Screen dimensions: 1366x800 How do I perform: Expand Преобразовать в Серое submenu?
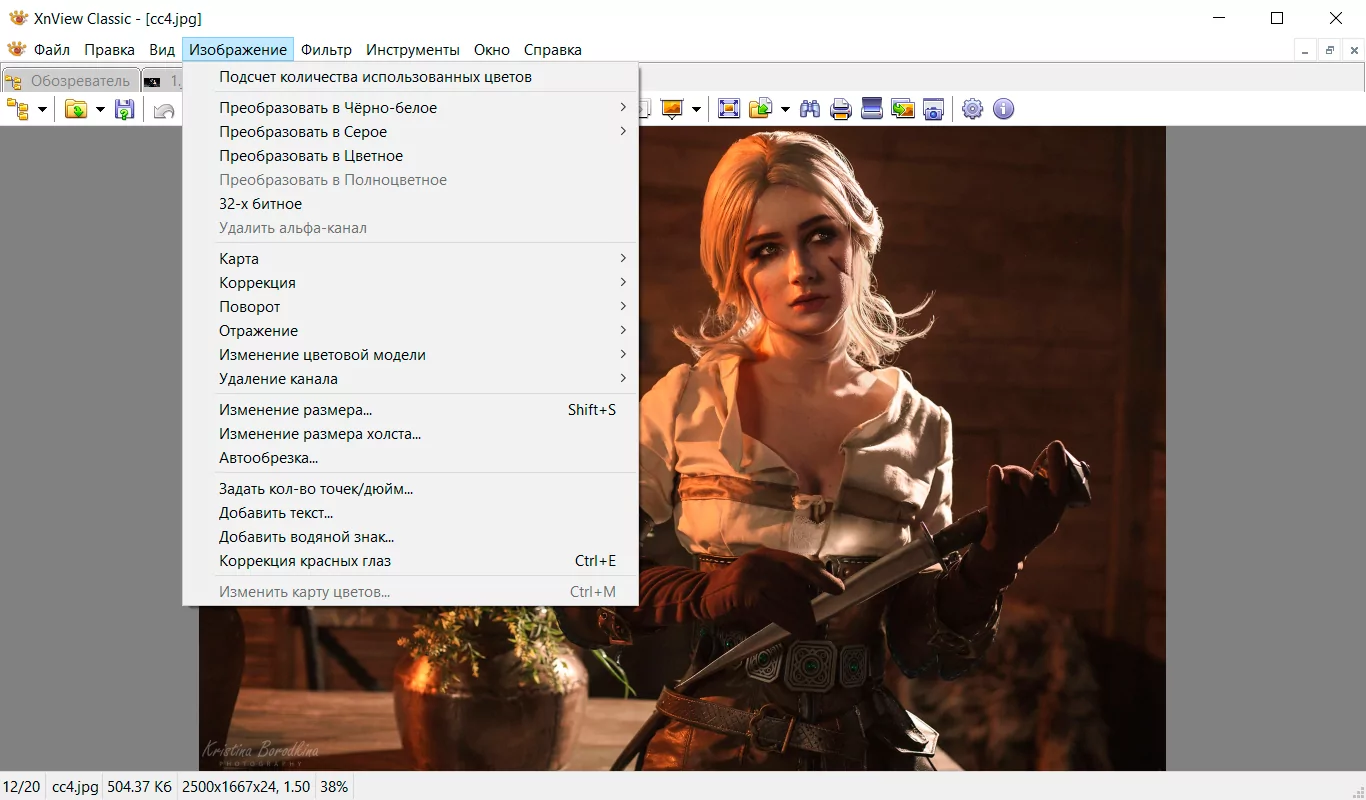(x=410, y=132)
